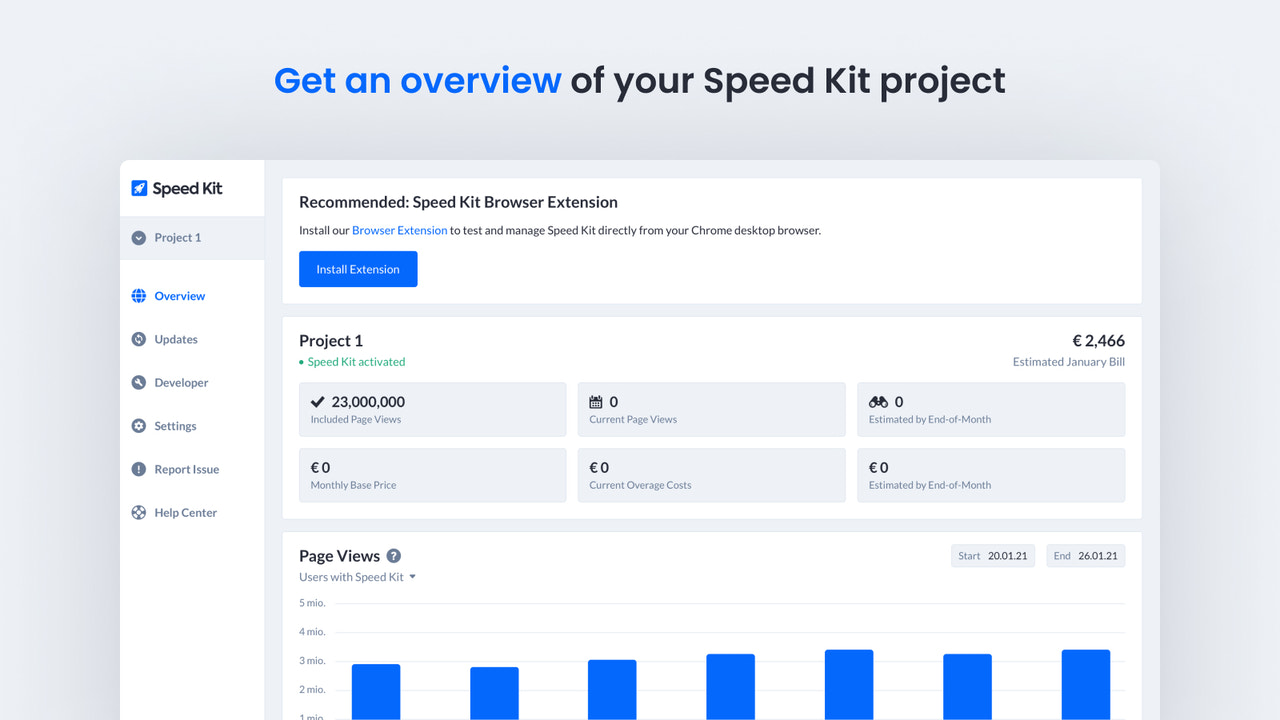Click the Install Extension button

(x=358, y=268)
